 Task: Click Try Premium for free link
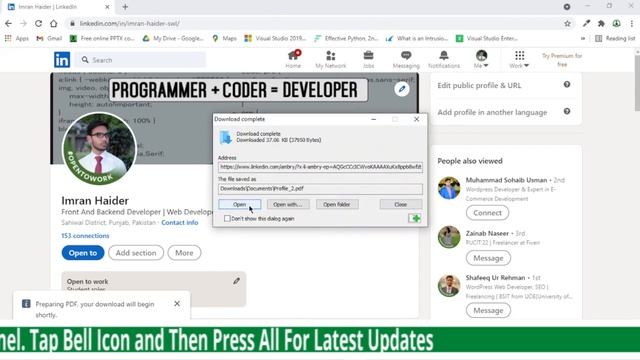562,60
